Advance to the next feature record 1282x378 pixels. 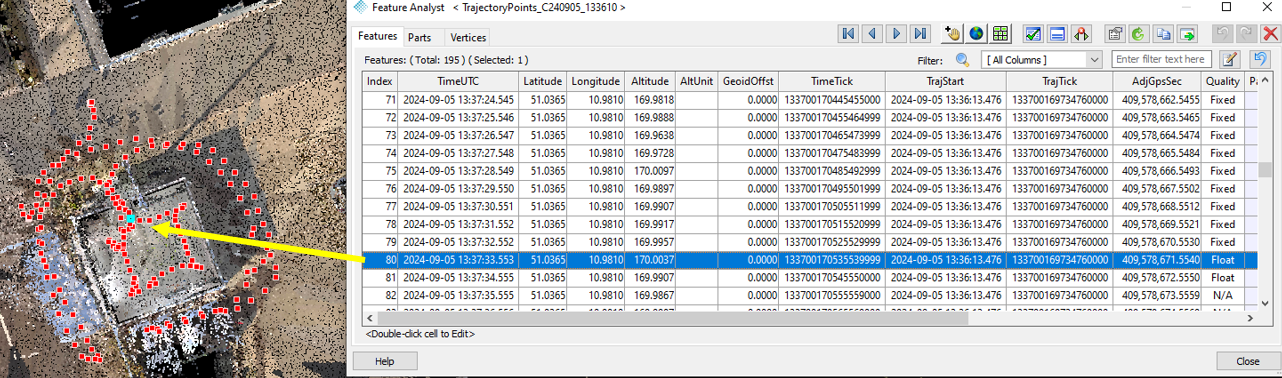(896, 34)
